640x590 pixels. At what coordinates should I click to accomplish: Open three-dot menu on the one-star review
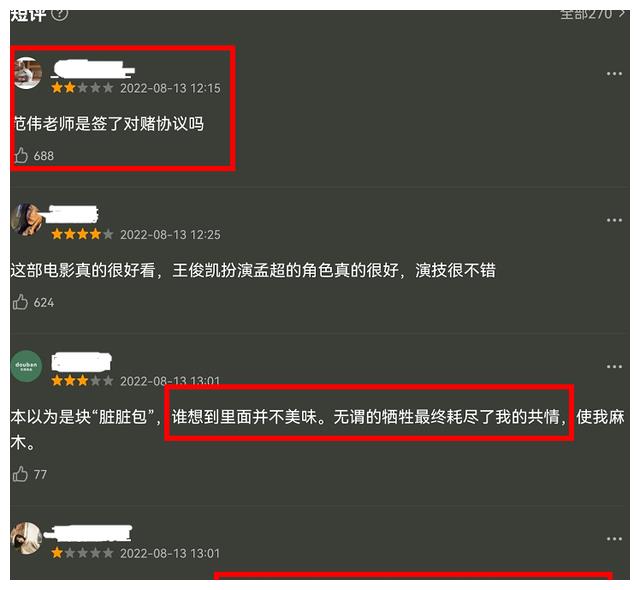pos(614,539)
